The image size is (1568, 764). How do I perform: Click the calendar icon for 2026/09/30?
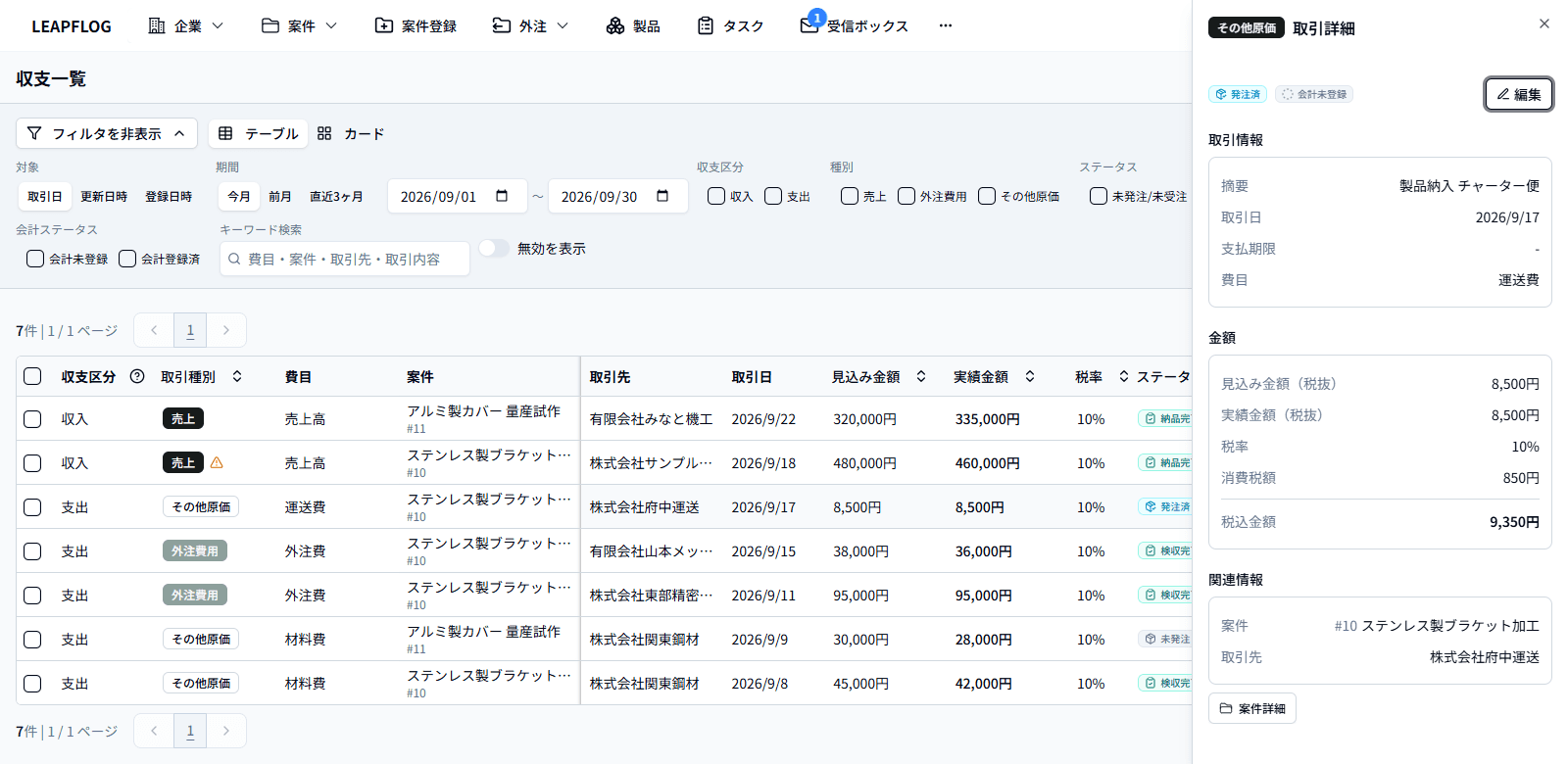click(x=662, y=196)
